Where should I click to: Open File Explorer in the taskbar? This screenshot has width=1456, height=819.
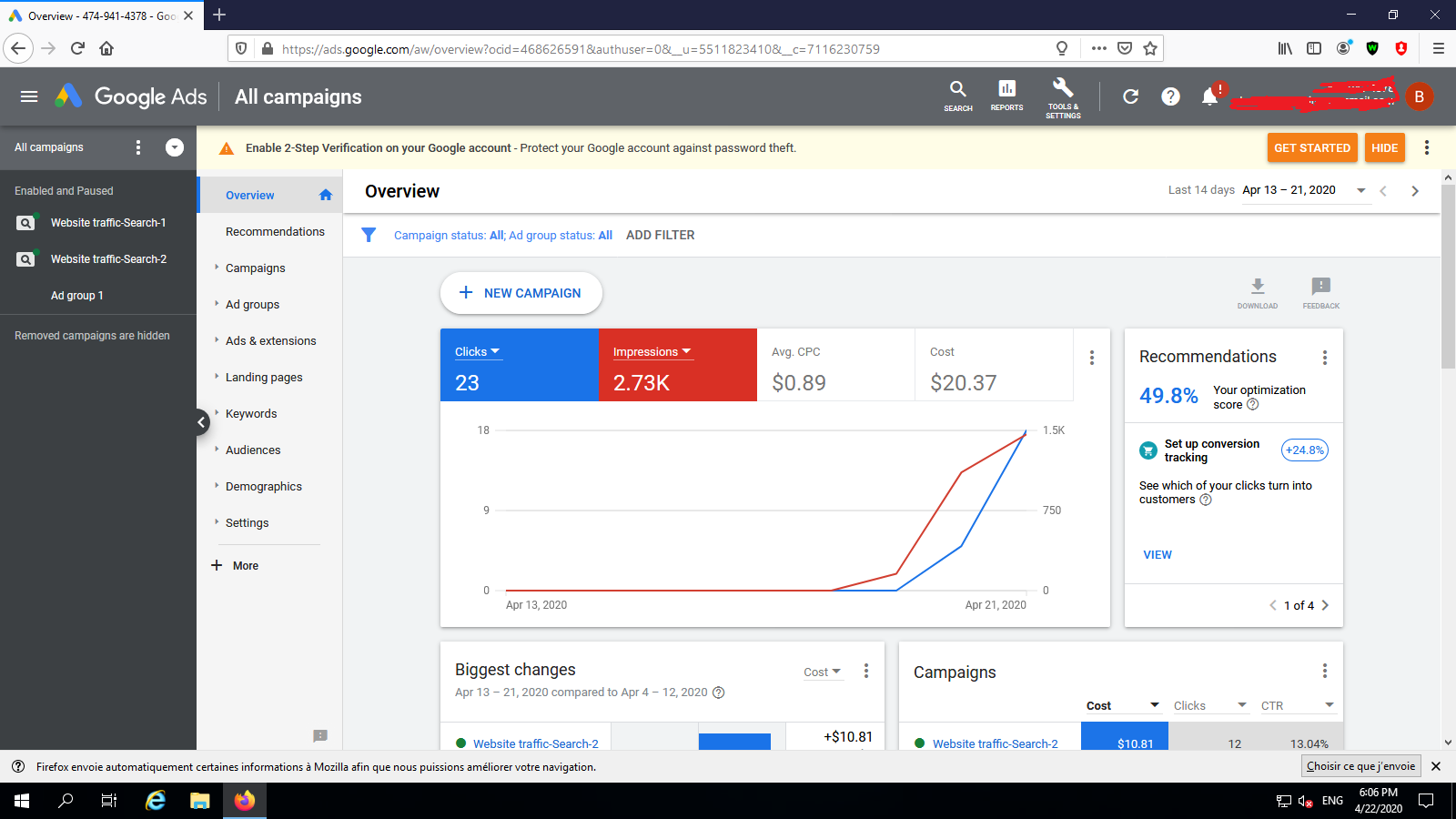point(200,801)
